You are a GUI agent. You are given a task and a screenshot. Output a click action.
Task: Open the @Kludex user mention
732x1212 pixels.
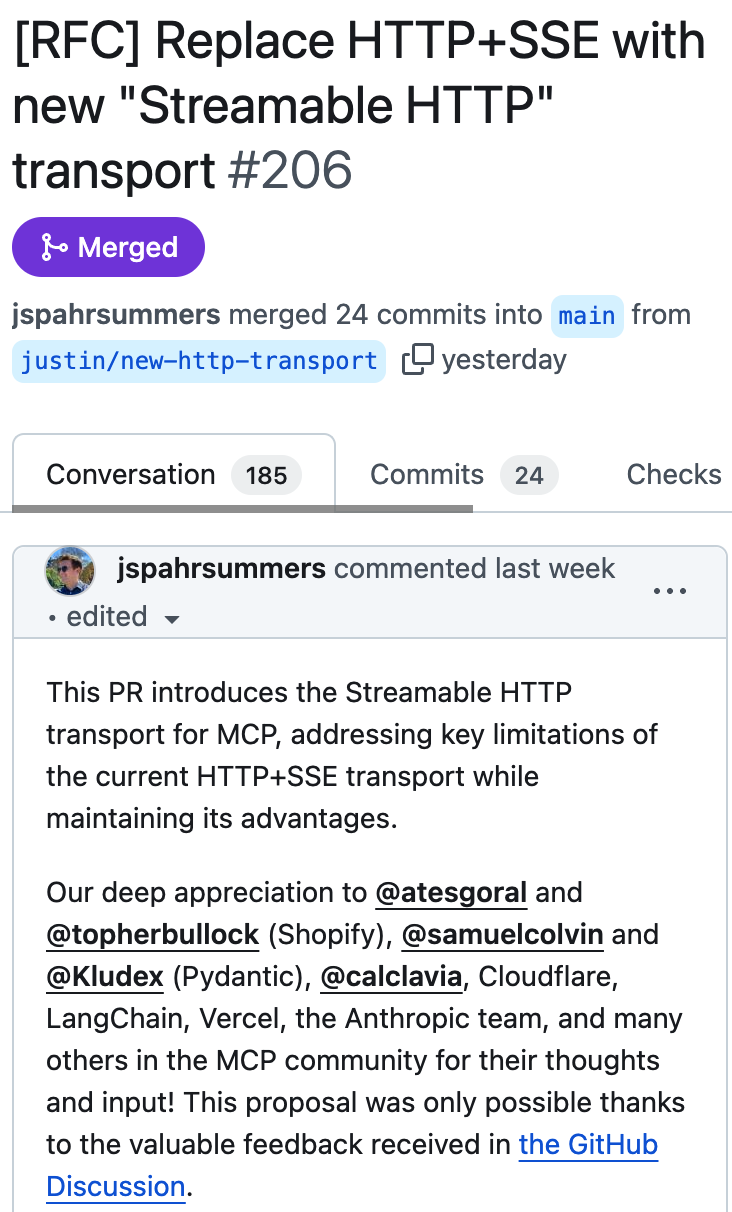pos(105,977)
